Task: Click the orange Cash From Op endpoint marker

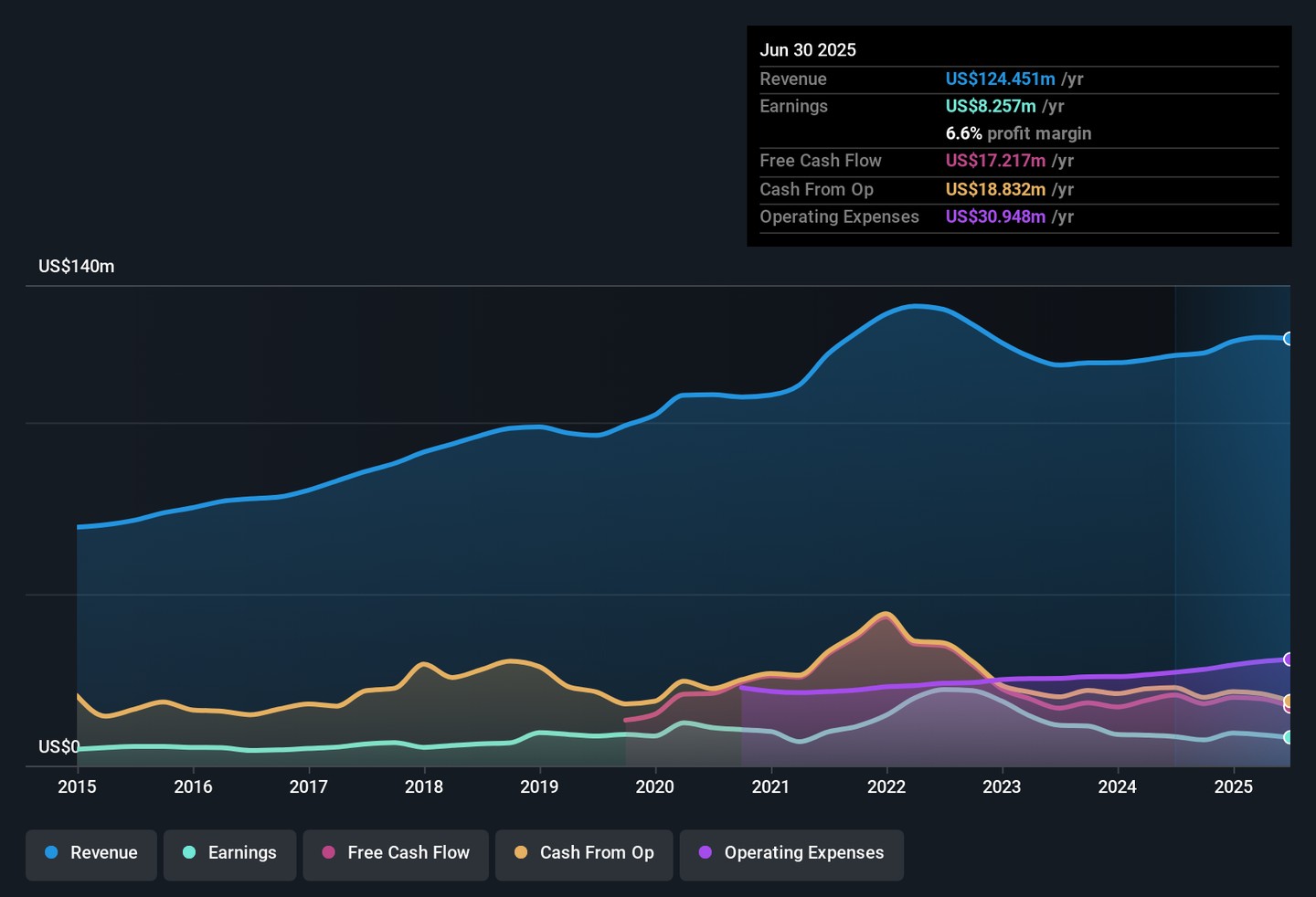Action: (1289, 701)
